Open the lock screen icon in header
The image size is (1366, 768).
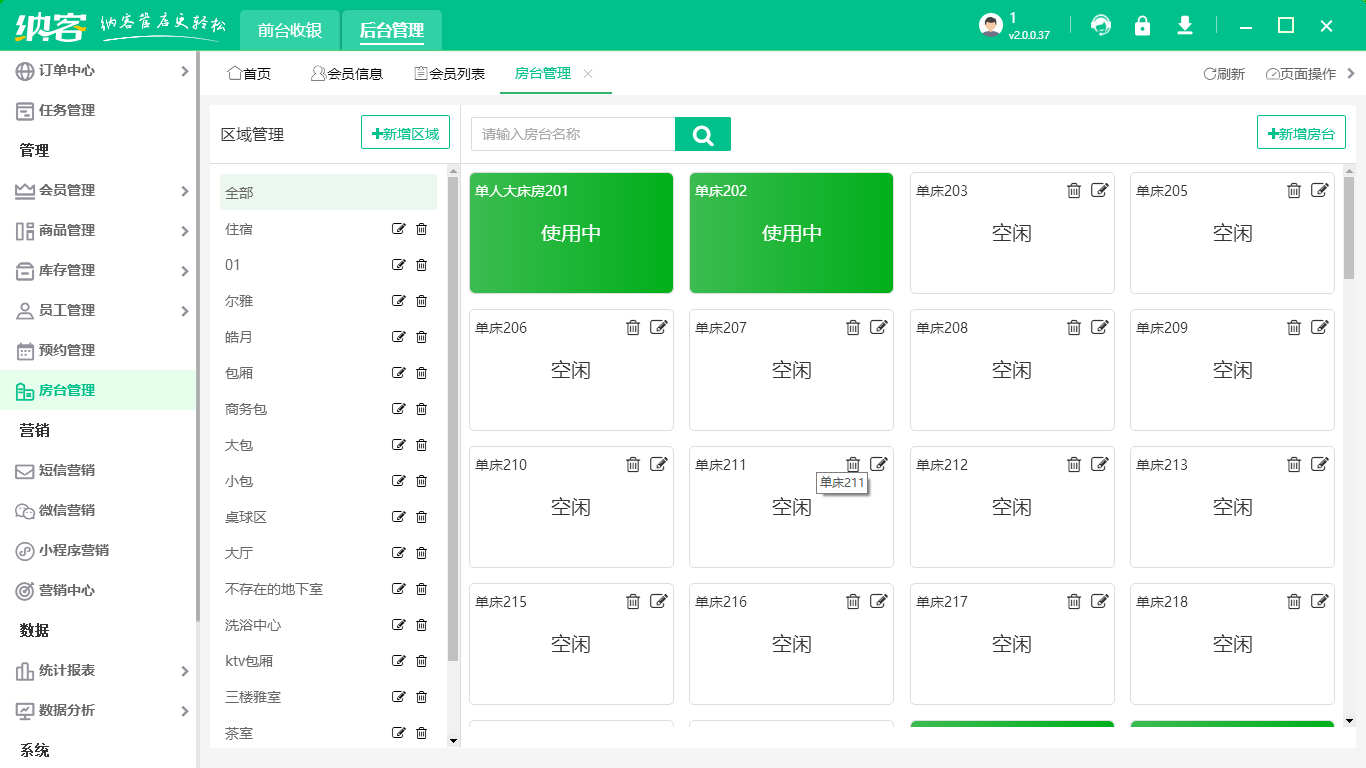1142,26
